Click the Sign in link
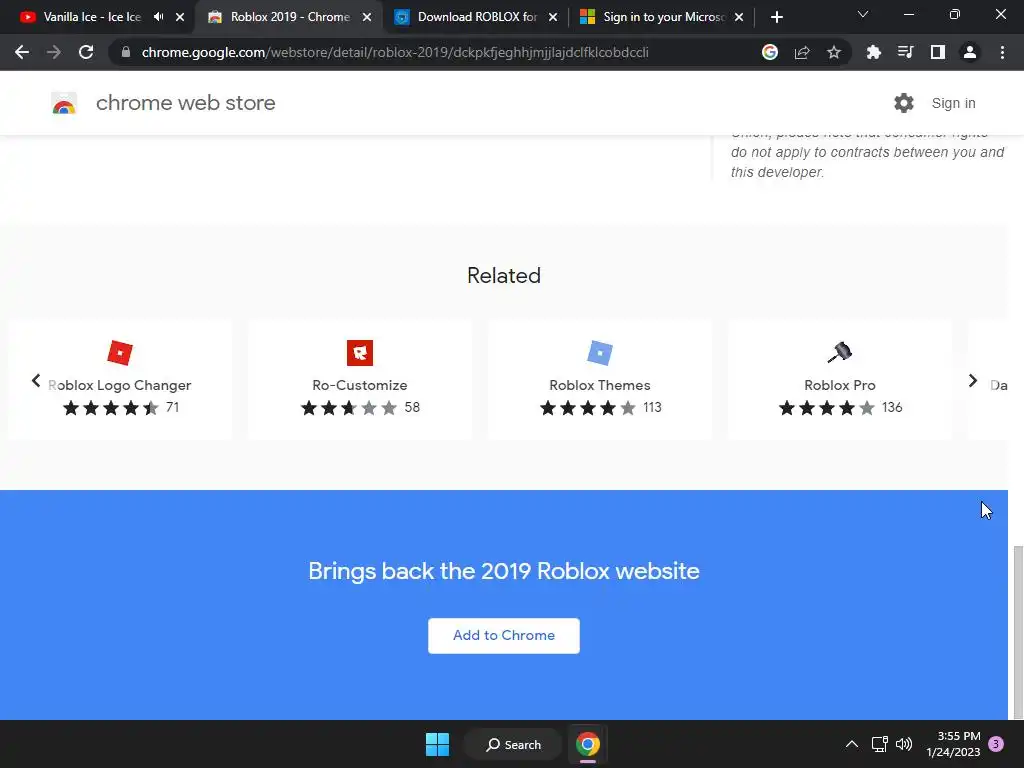The width and height of the screenshot is (1024, 768). click(x=953, y=103)
